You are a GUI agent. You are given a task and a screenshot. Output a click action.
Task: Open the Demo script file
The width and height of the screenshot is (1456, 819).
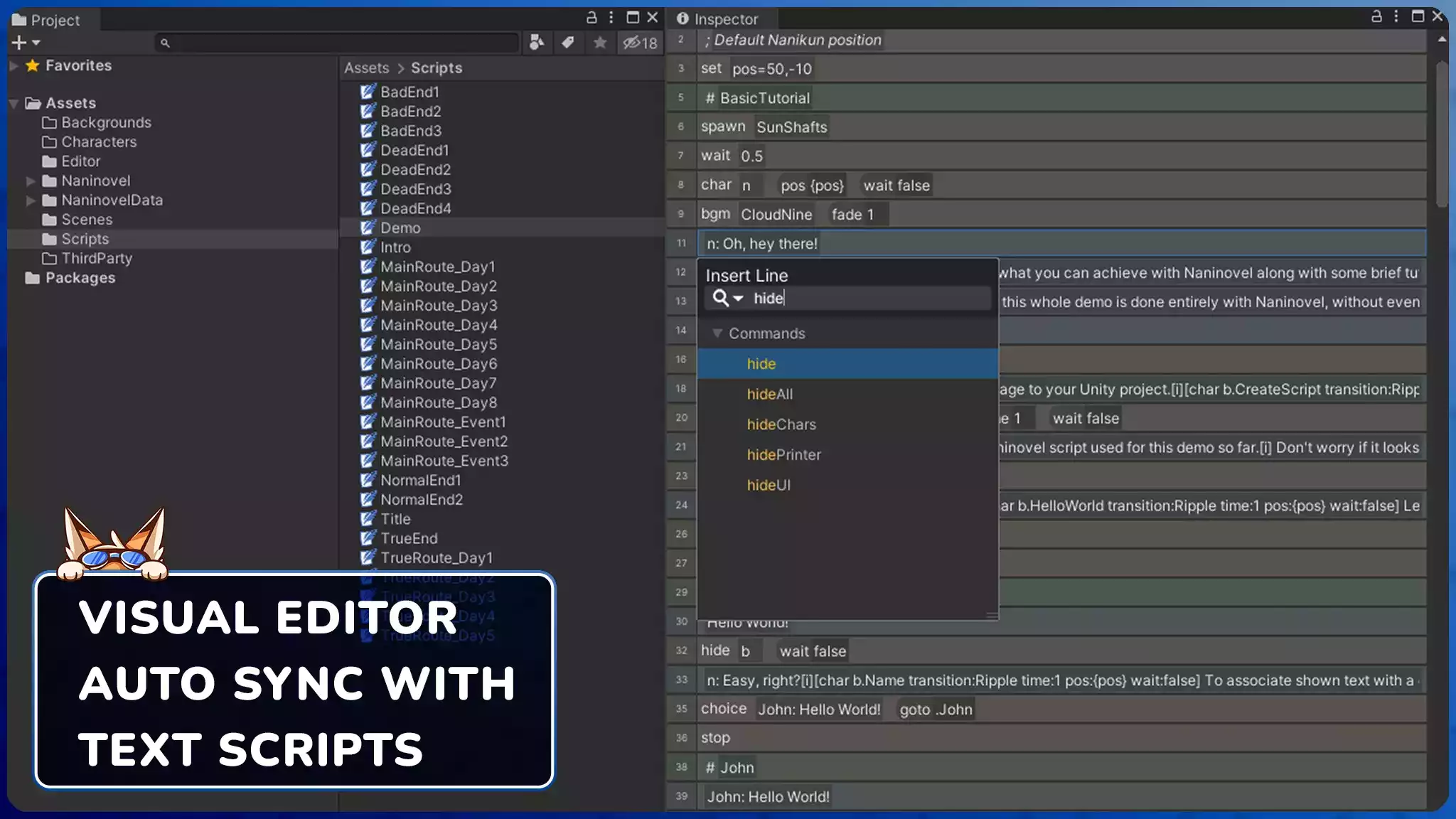pyautogui.click(x=400, y=227)
